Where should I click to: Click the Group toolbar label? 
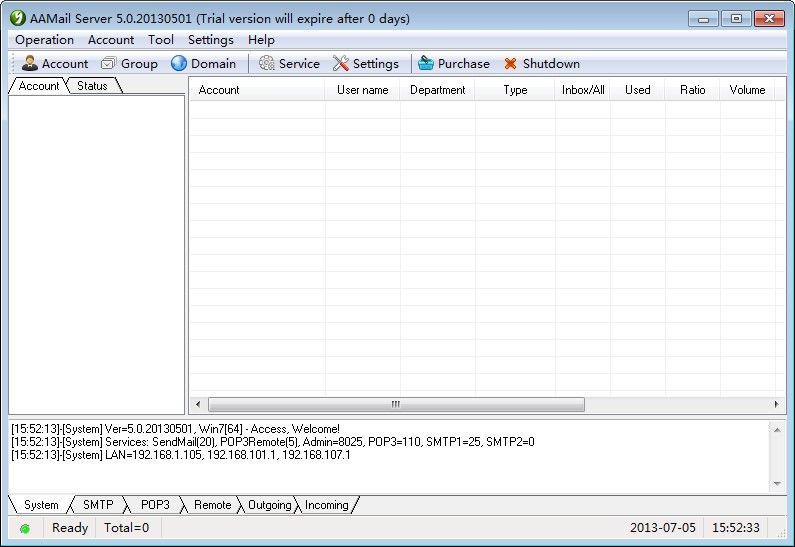[139, 63]
